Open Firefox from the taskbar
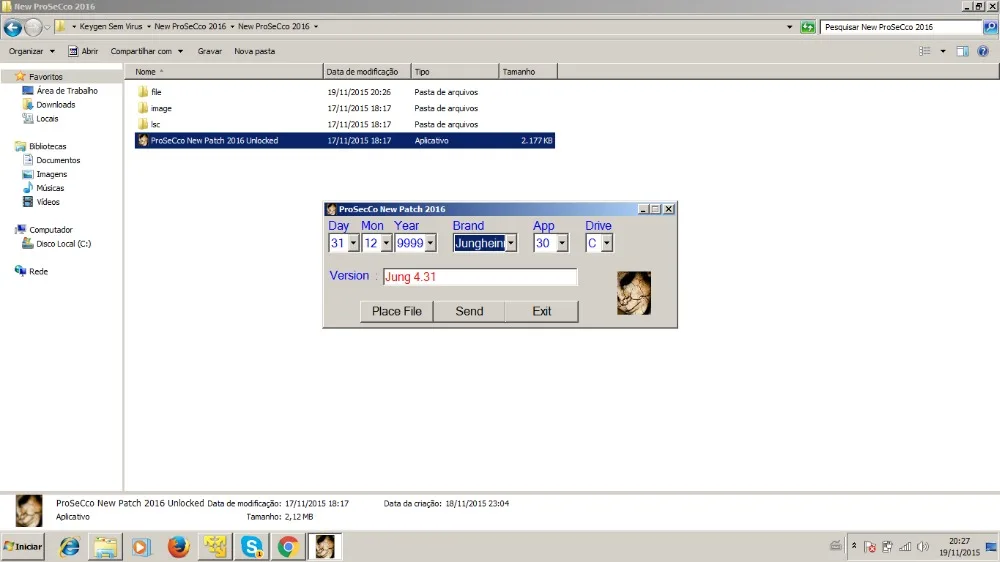This screenshot has height=562, width=1000. (179, 547)
